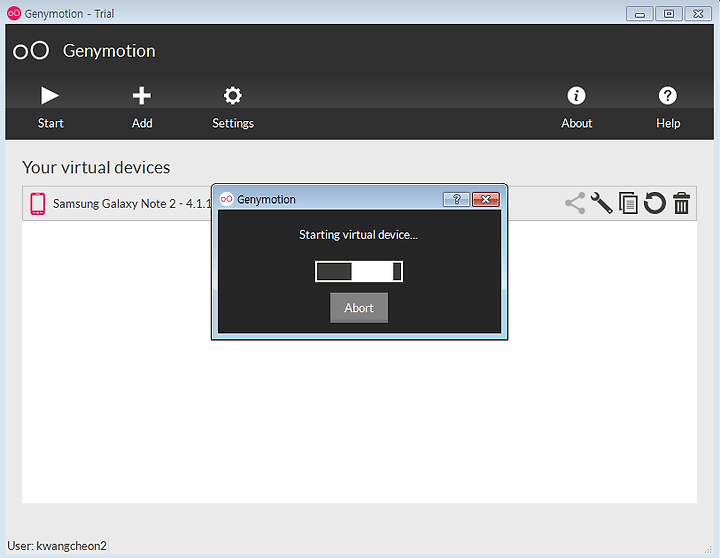This screenshot has width=720, height=558.
Task: Click the Your virtual devices heading
Action: click(x=96, y=167)
